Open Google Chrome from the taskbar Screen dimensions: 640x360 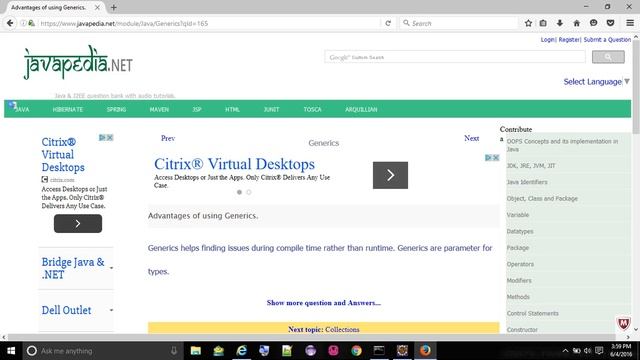[x=356, y=351]
